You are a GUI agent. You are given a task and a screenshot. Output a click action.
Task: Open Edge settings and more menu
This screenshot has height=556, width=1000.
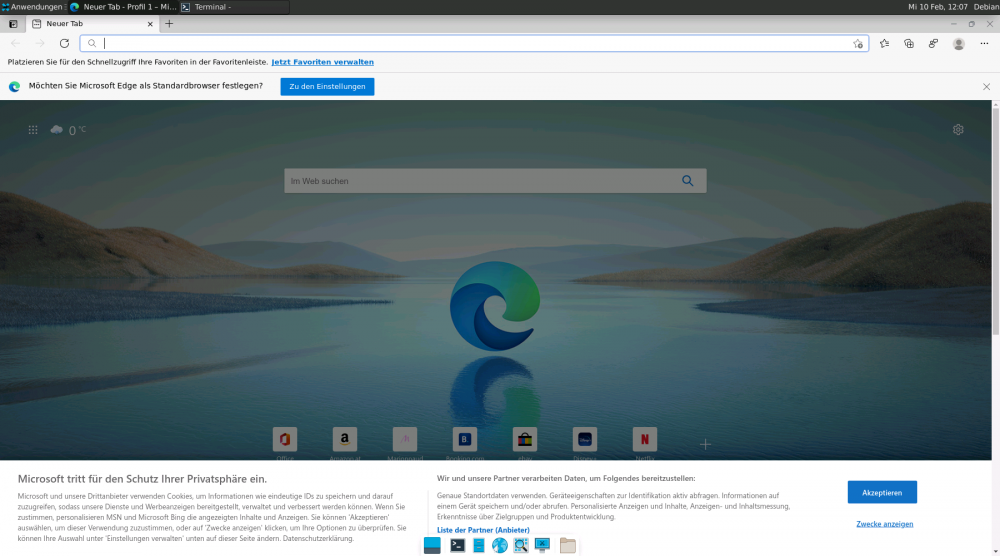click(984, 43)
